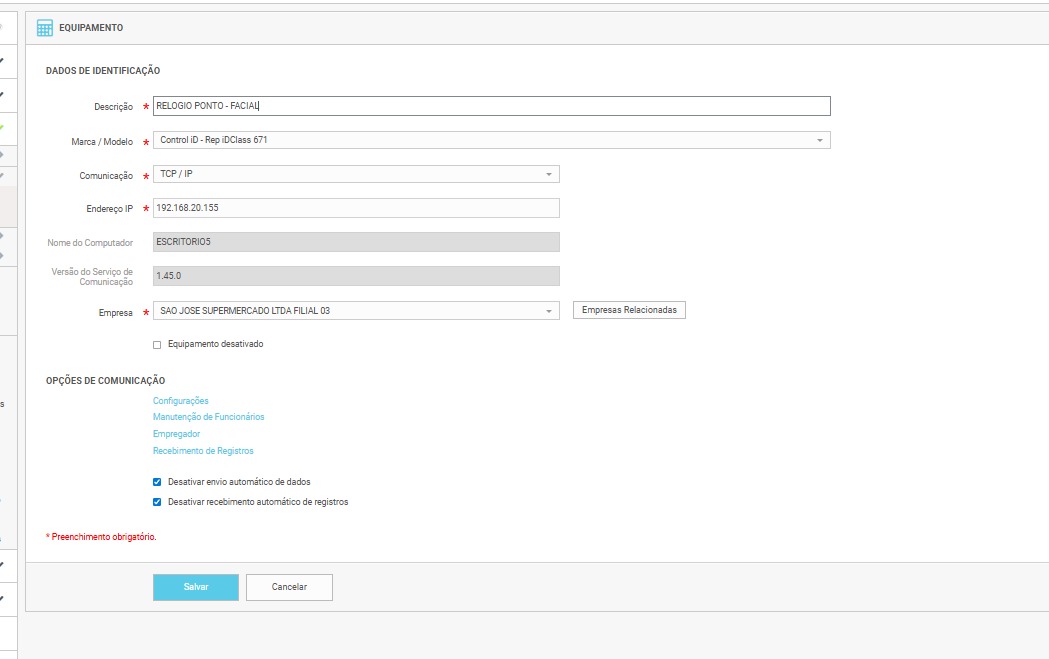
Task: Open the Empresa selection dropdown
Action: (x=355, y=311)
